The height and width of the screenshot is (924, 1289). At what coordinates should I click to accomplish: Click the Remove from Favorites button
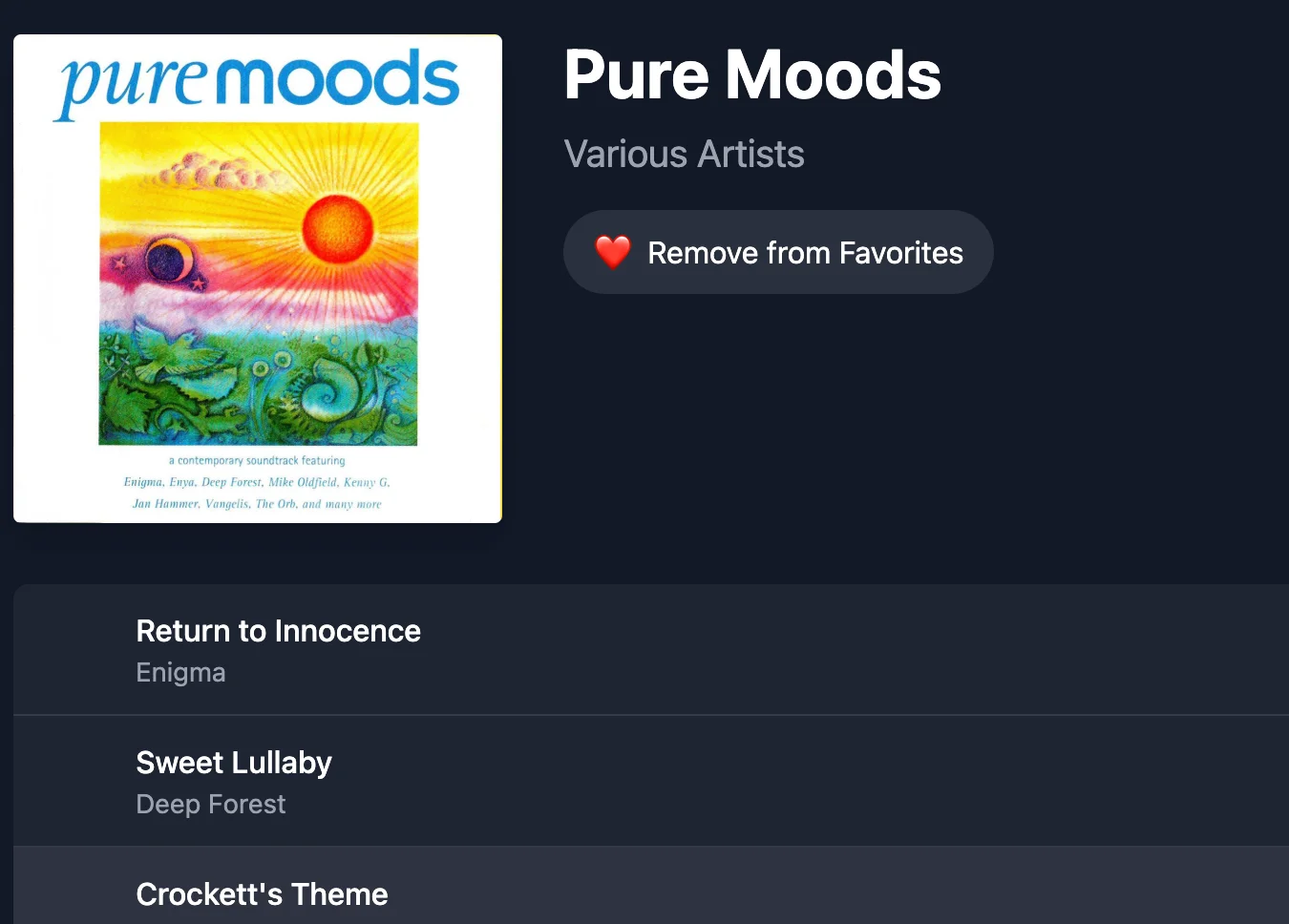[778, 252]
